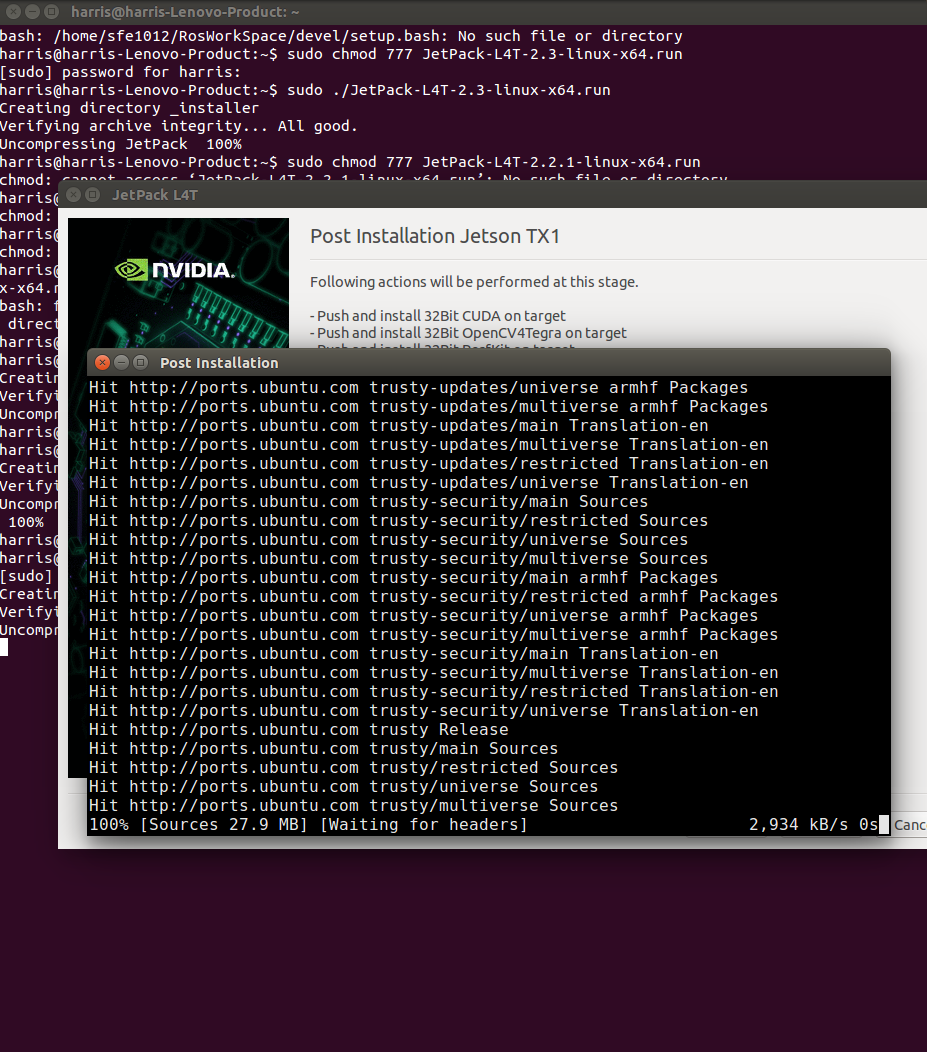Click the heading Post Installation Jetson TX1
The height and width of the screenshot is (1052, 927).
(435, 236)
